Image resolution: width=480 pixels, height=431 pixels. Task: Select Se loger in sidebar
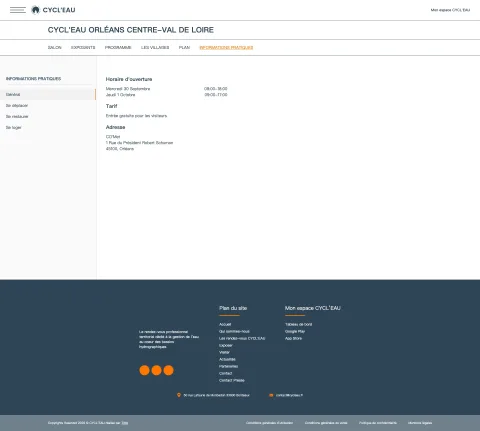click(x=14, y=127)
